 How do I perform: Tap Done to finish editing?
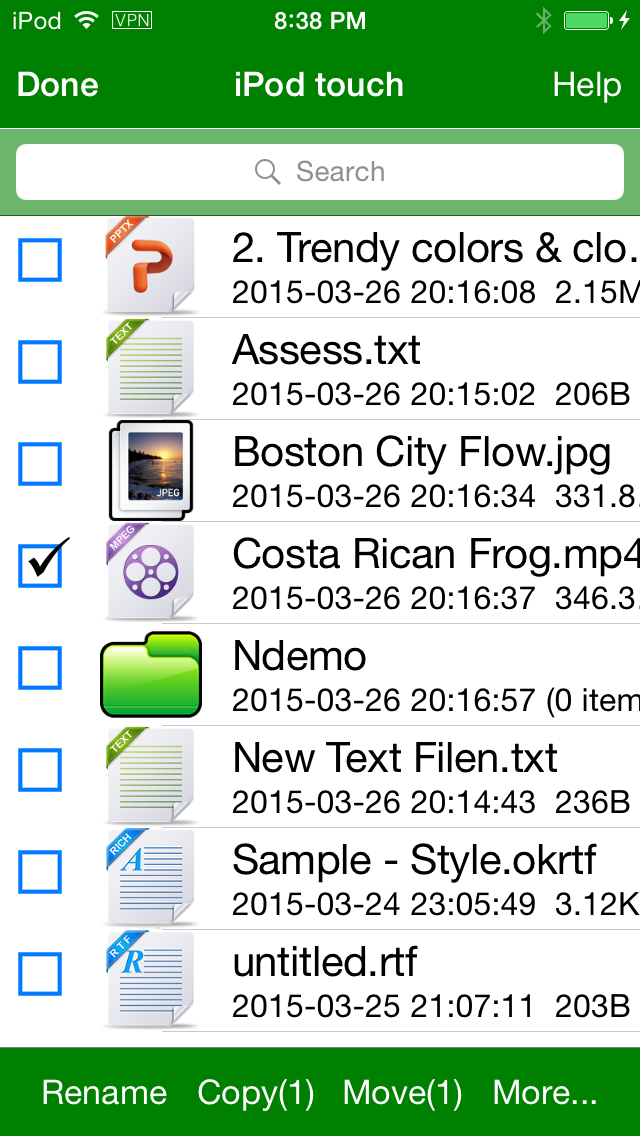(x=57, y=85)
